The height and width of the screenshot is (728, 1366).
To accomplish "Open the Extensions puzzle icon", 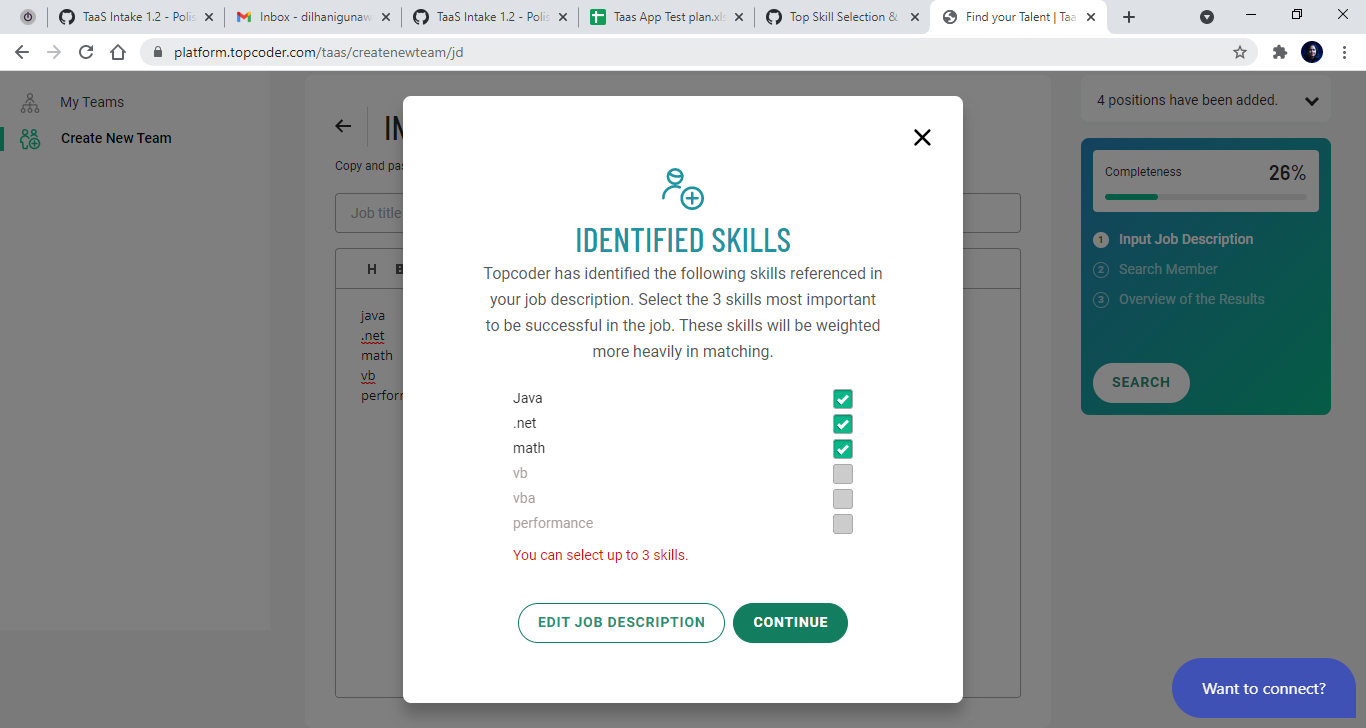I will 1279,52.
